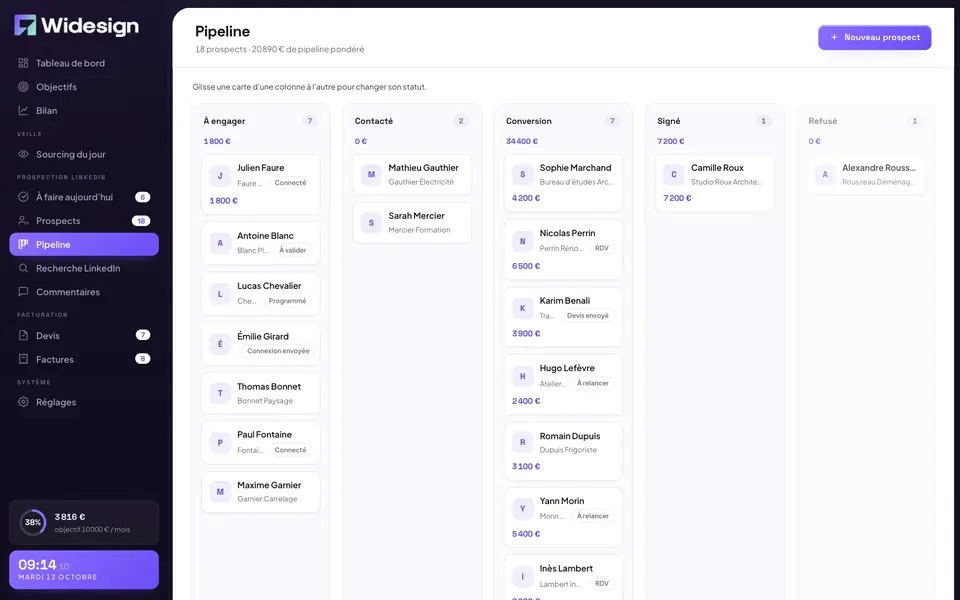Viewport: 960px width, 600px height.
Task: Click the Signé column header
Action: pyautogui.click(x=669, y=121)
